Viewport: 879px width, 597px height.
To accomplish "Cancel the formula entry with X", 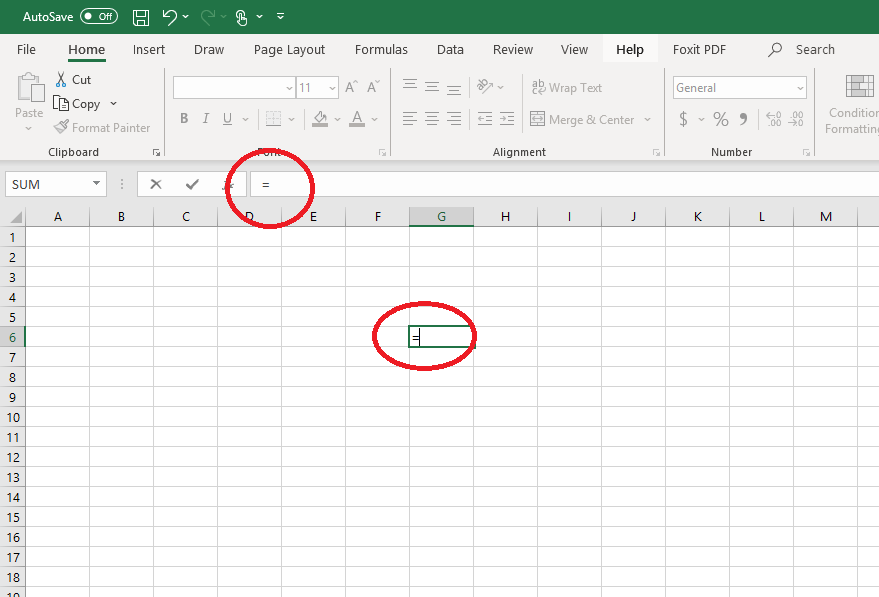I will click(156, 184).
